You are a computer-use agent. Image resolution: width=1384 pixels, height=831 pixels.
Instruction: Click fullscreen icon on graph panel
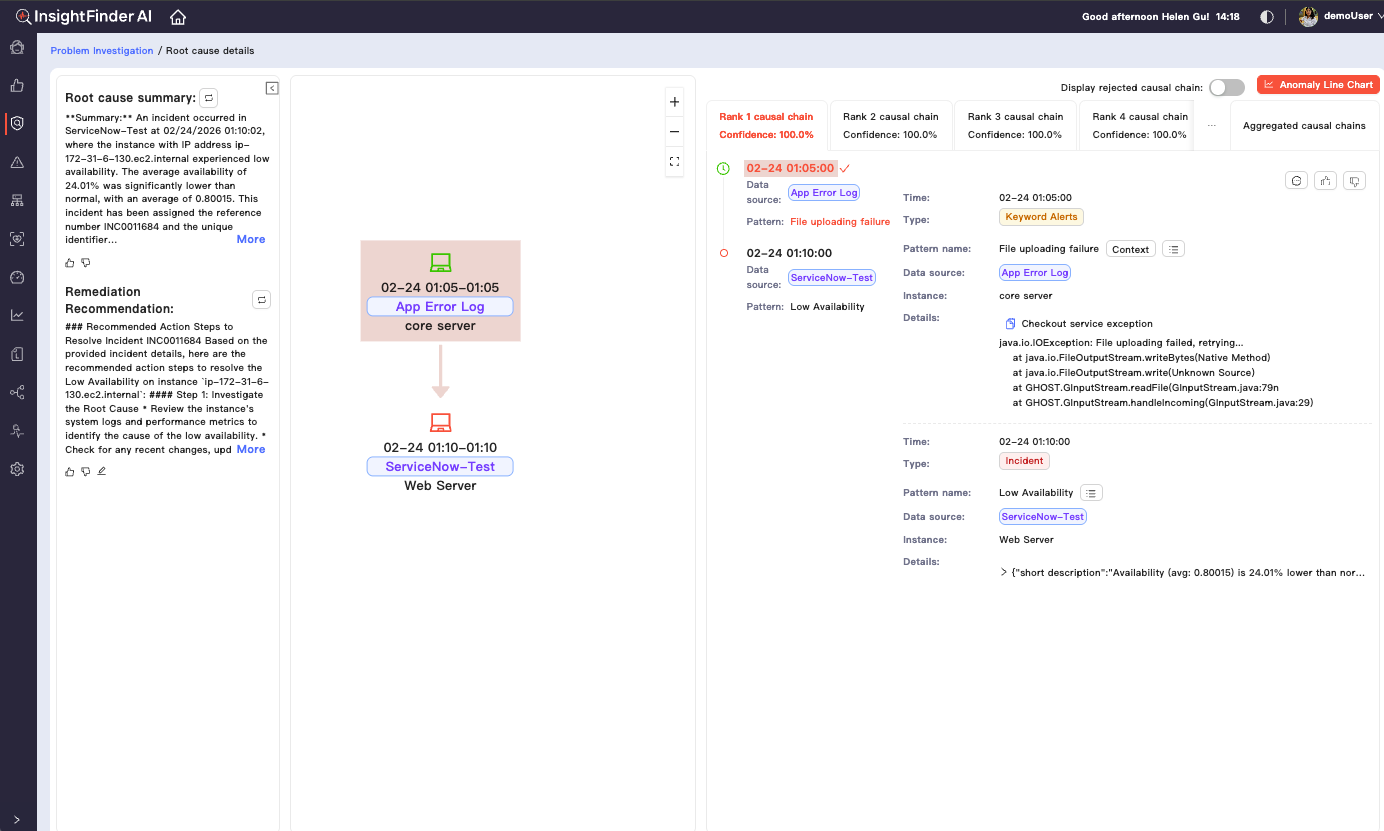tap(674, 161)
